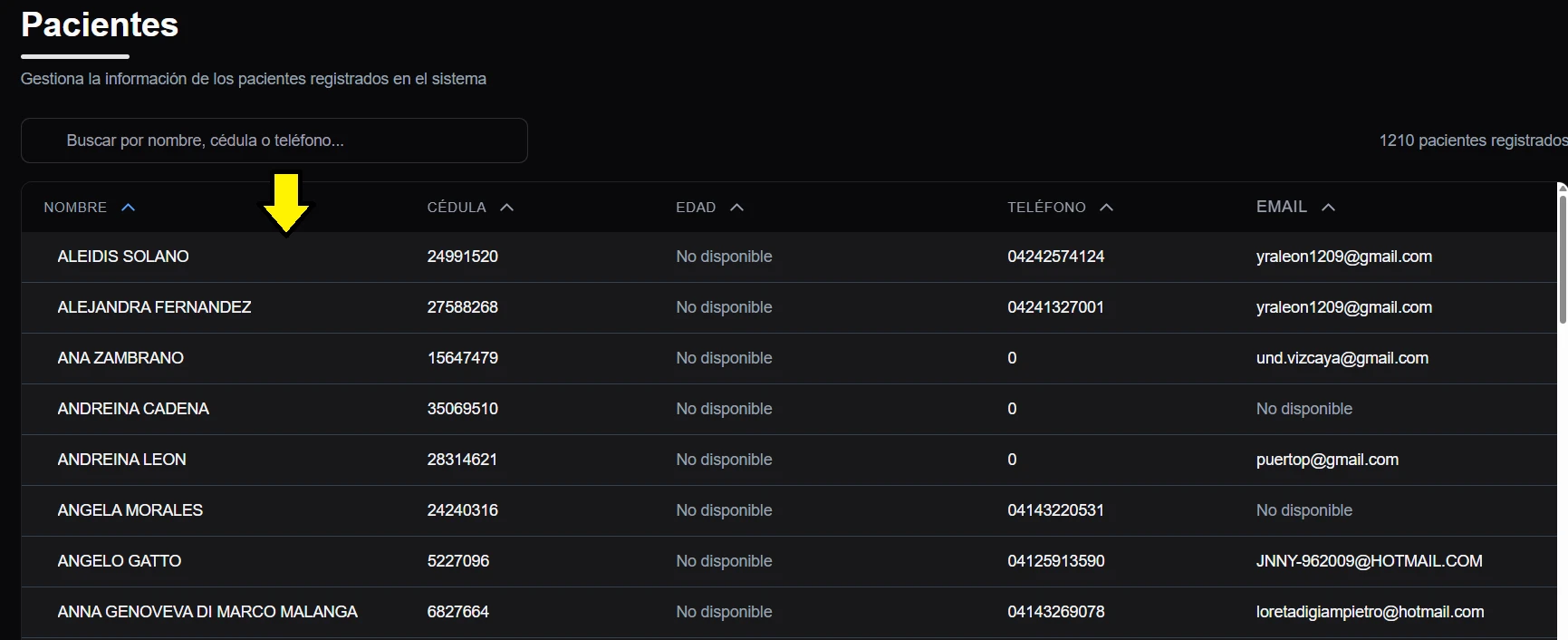Image resolution: width=1568 pixels, height=640 pixels.
Task: Select the ANA ZAMBRANO patient name
Action: pos(120,358)
